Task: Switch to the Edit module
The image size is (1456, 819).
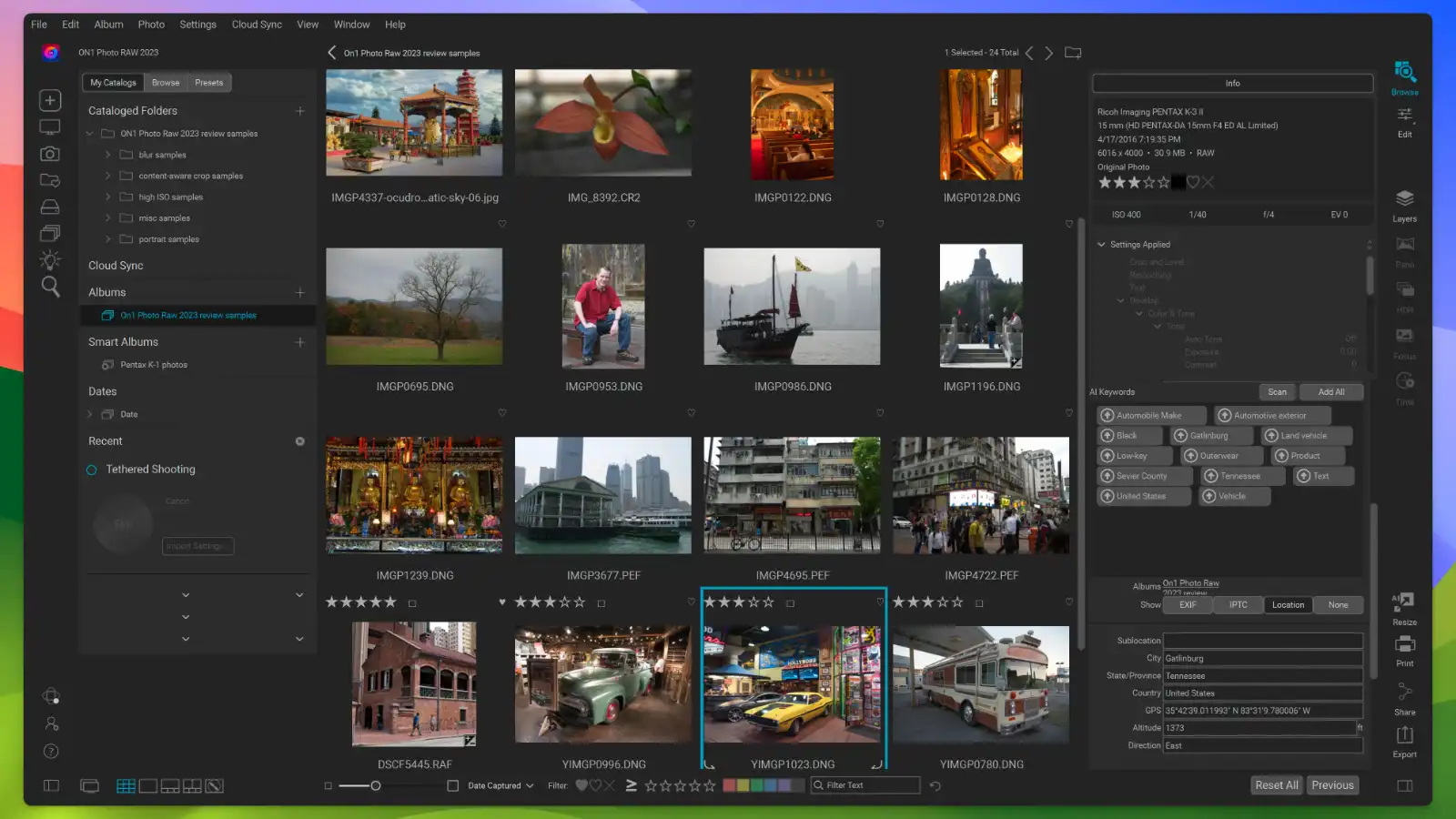Action: click(1404, 121)
